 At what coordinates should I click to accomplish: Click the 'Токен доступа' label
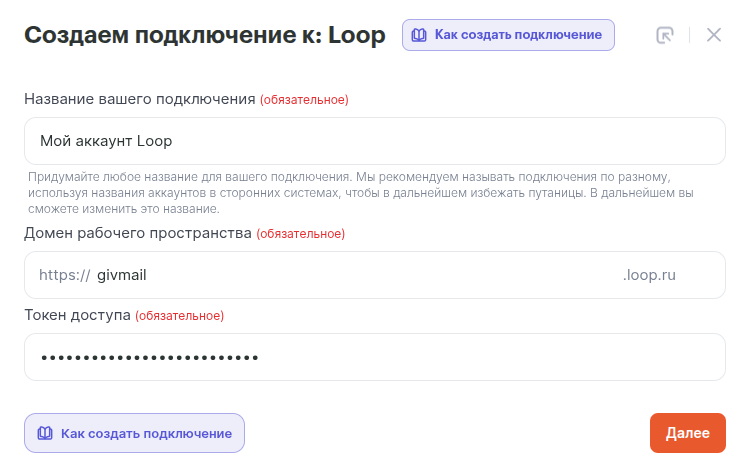tap(77, 314)
